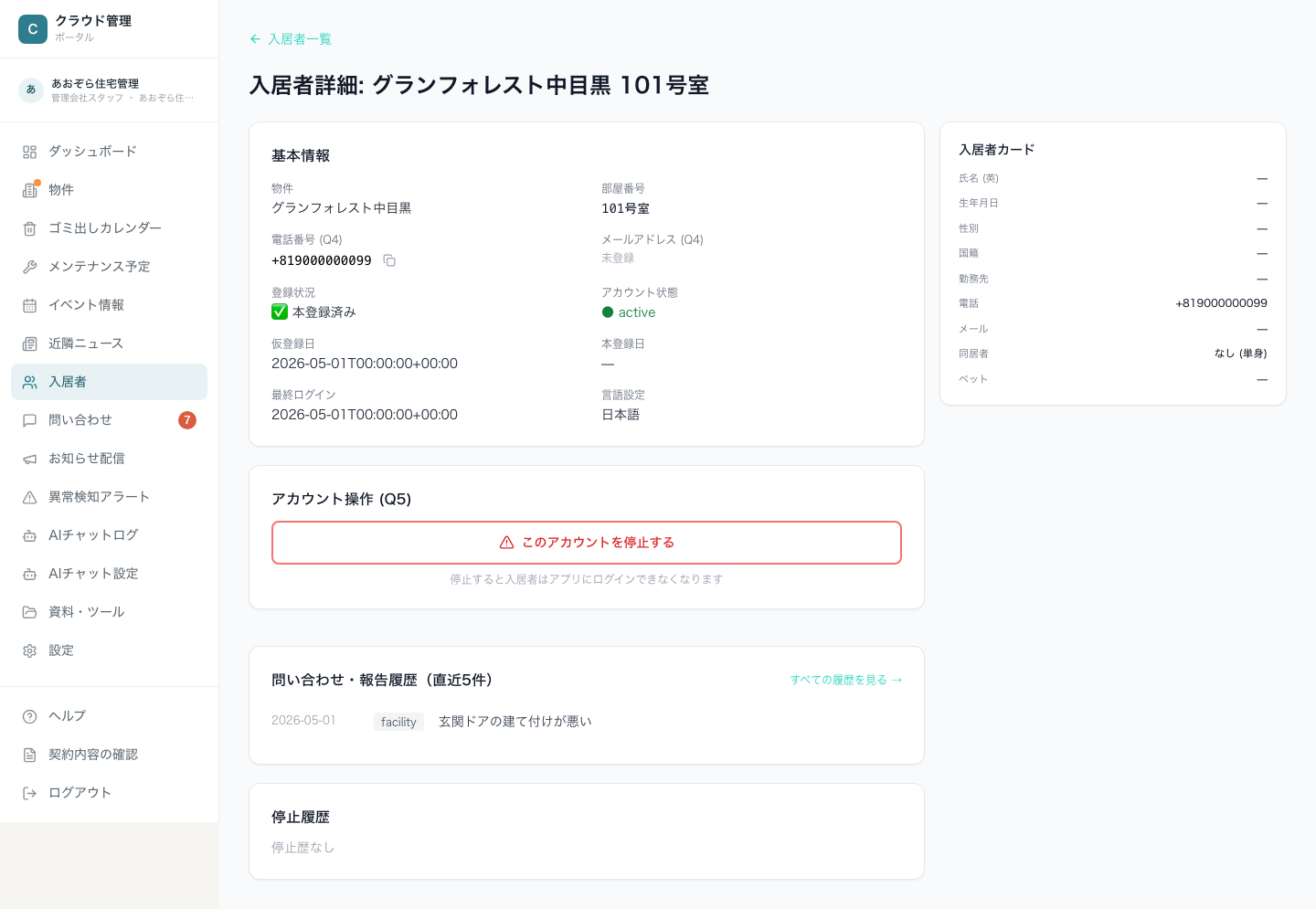
Task: Click the 資料・ツール folder icon
Action: 30,612
